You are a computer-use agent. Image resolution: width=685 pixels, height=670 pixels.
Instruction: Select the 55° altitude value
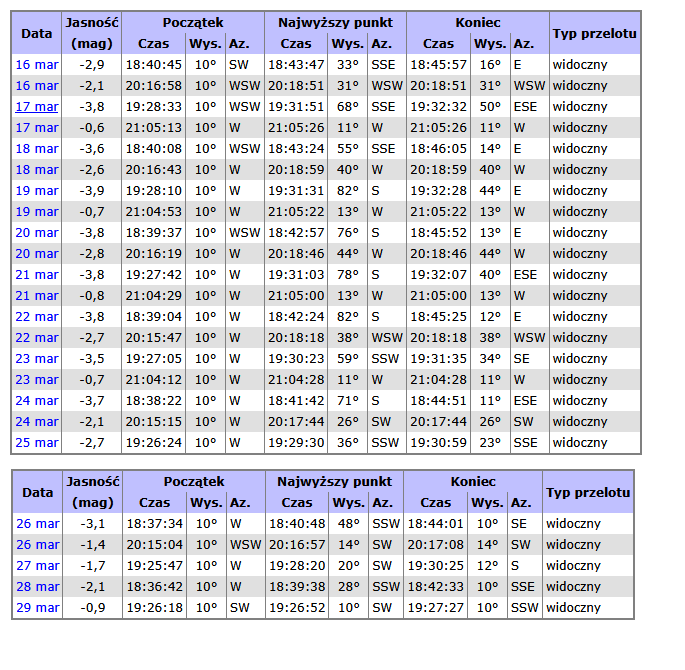coord(347,149)
